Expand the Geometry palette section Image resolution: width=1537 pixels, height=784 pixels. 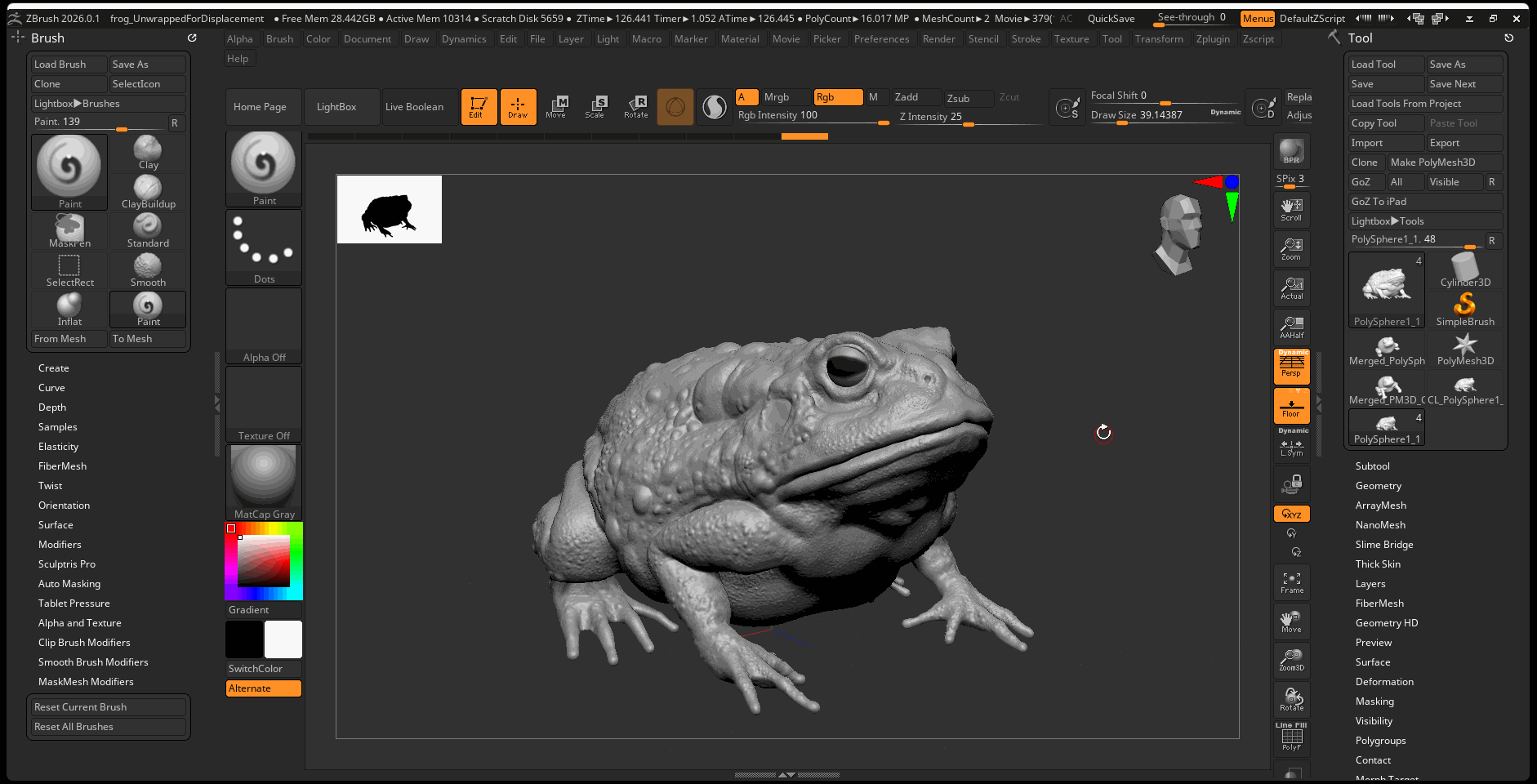pos(1378,486)
